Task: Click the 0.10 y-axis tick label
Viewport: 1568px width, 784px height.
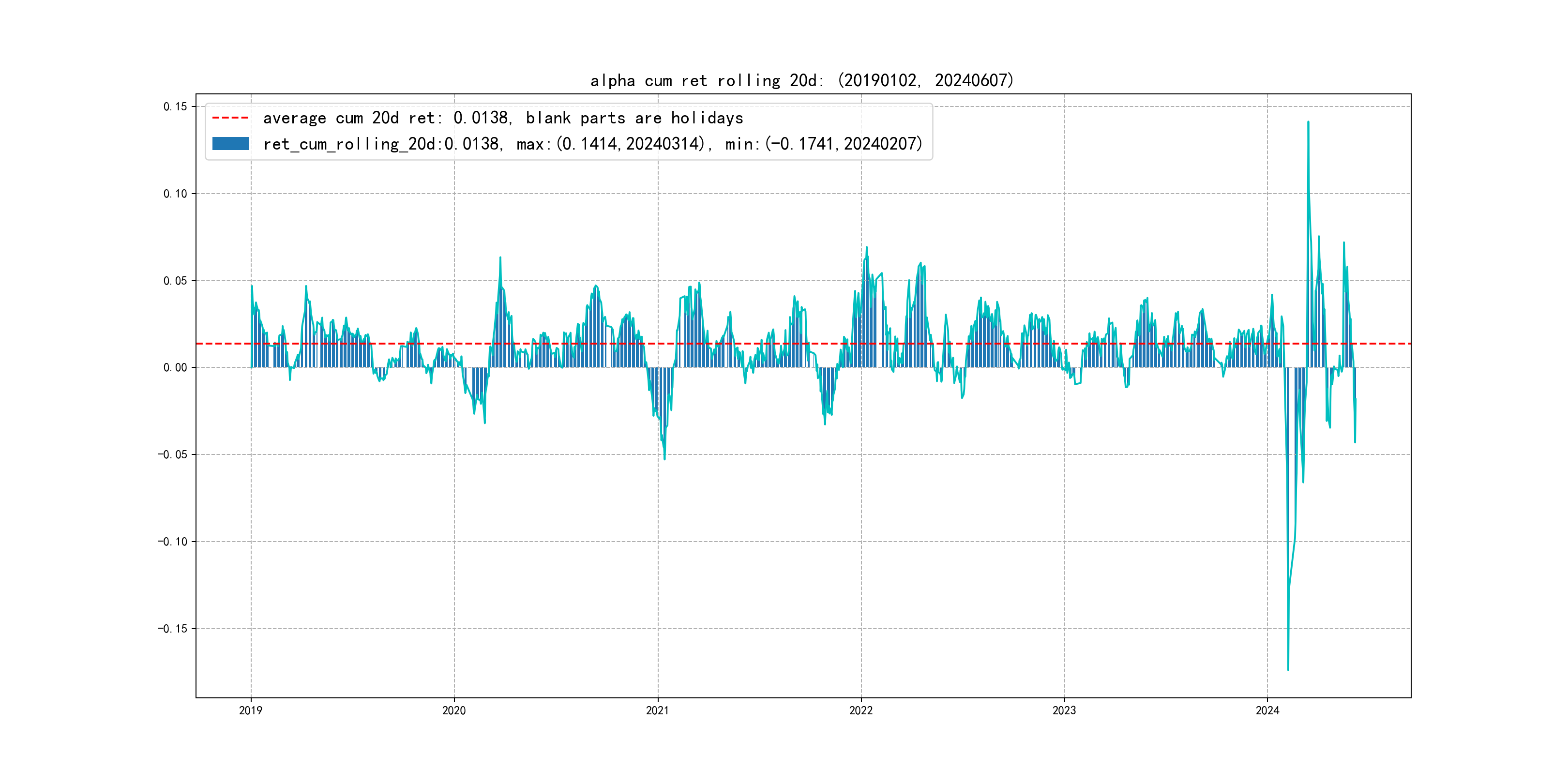Action: pos(175,194)
